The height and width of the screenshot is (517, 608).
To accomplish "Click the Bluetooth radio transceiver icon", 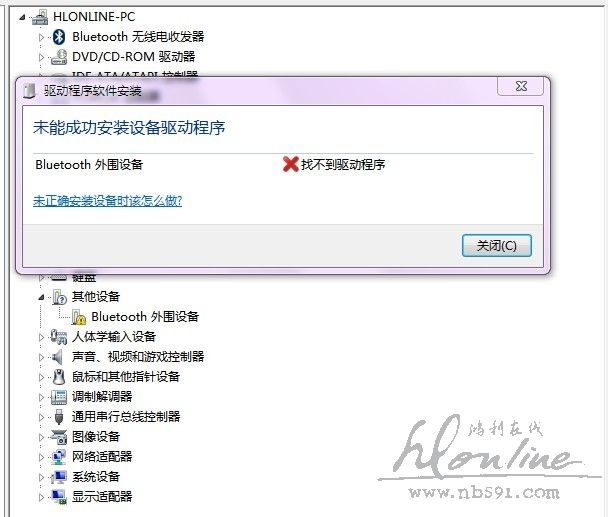I will pos(59,37).
